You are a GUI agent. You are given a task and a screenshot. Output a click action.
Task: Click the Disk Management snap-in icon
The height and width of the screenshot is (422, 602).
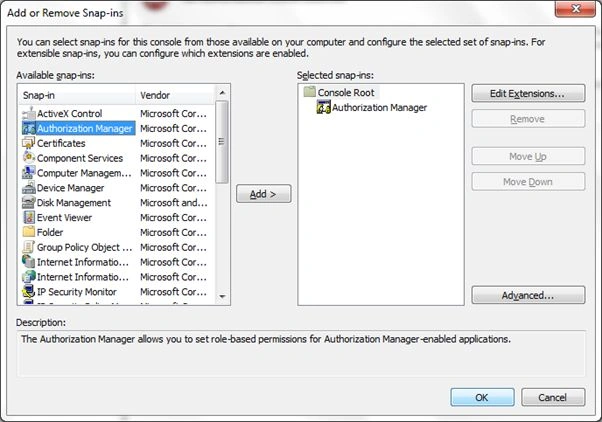pyautogui.click(x=29, y=202)
